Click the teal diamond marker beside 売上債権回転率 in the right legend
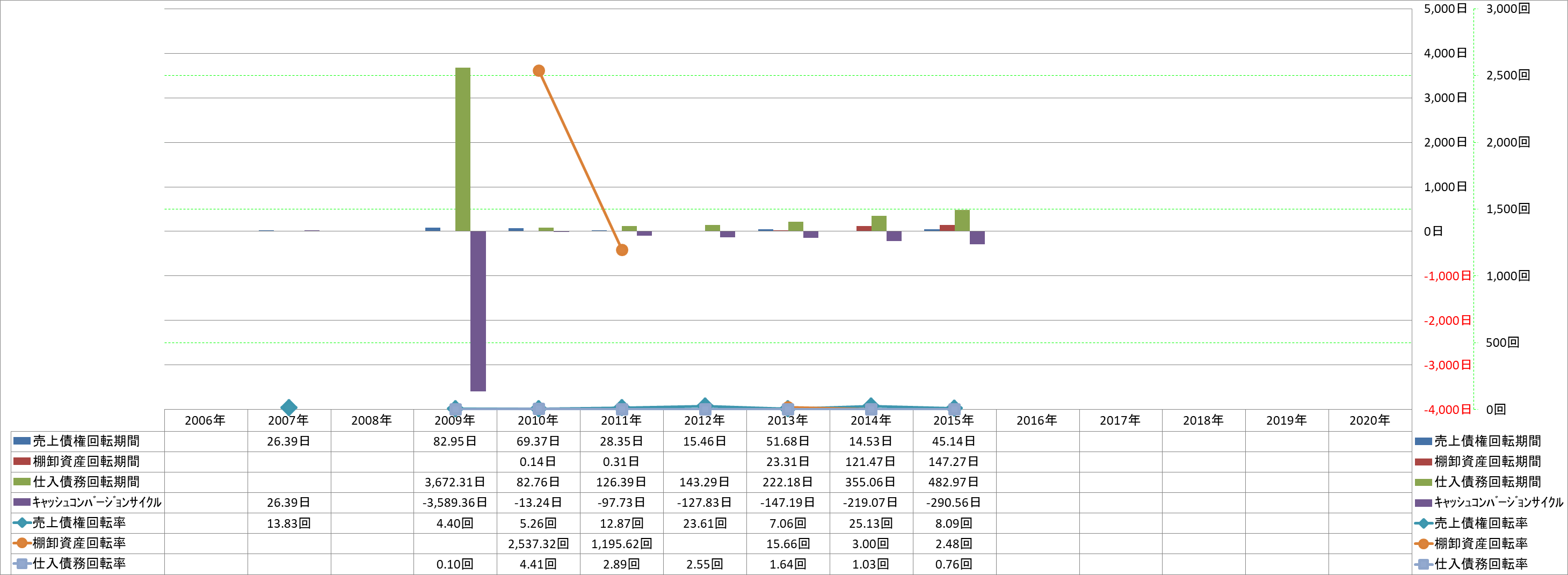This screenshot has height=575, width=1568. [1424, 523]
